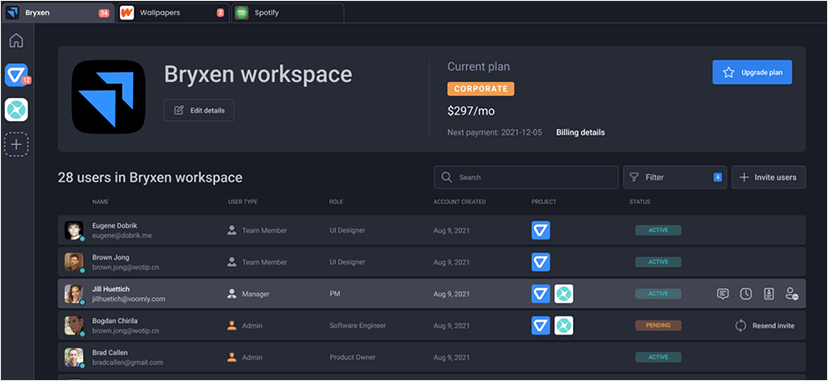Sort by the NAME column header
The width and height of the screenshot is (828, 381).
(100, 202)
